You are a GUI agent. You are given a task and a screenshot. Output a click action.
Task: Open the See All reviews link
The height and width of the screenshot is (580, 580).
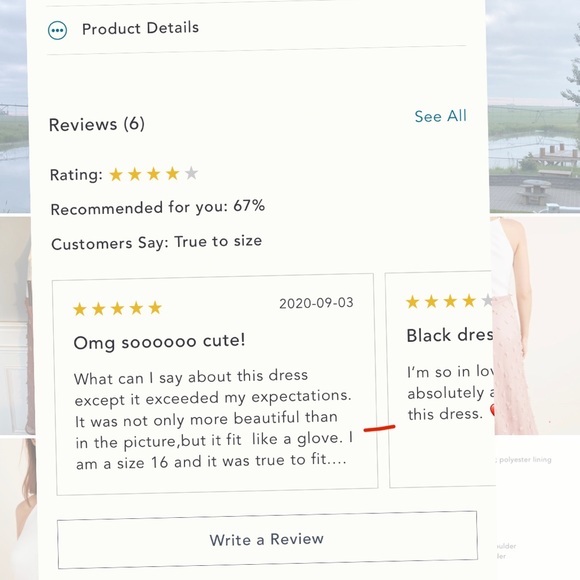[x=440, y=116]
